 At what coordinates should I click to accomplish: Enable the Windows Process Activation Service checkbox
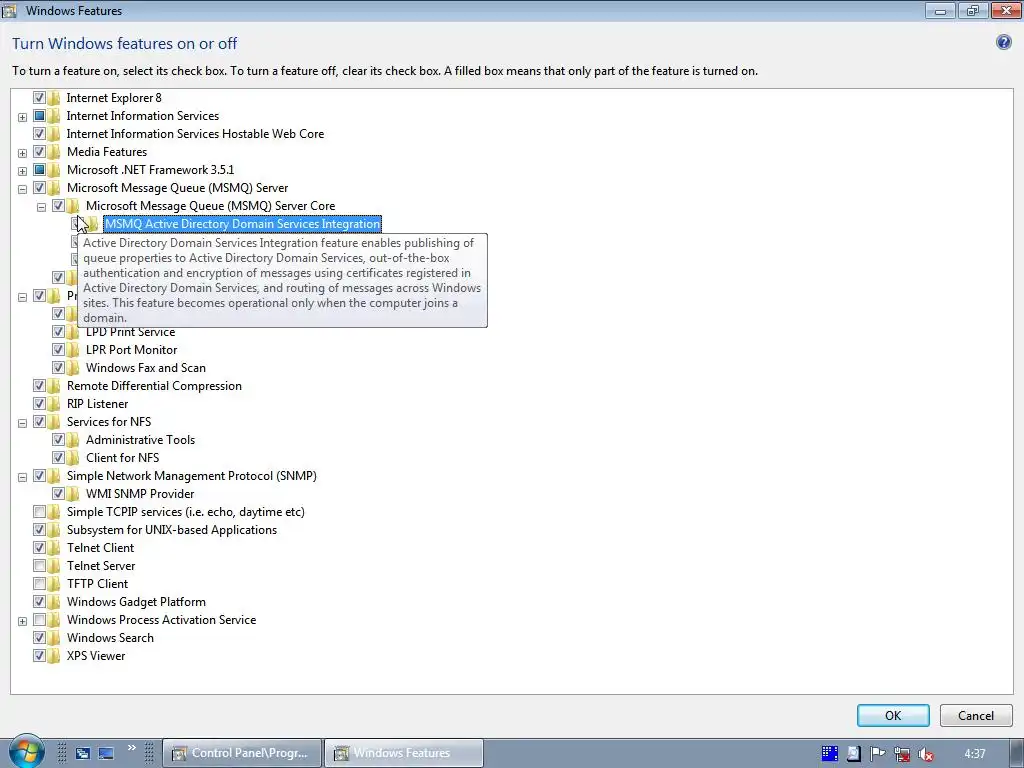click(x=39, y=619)
